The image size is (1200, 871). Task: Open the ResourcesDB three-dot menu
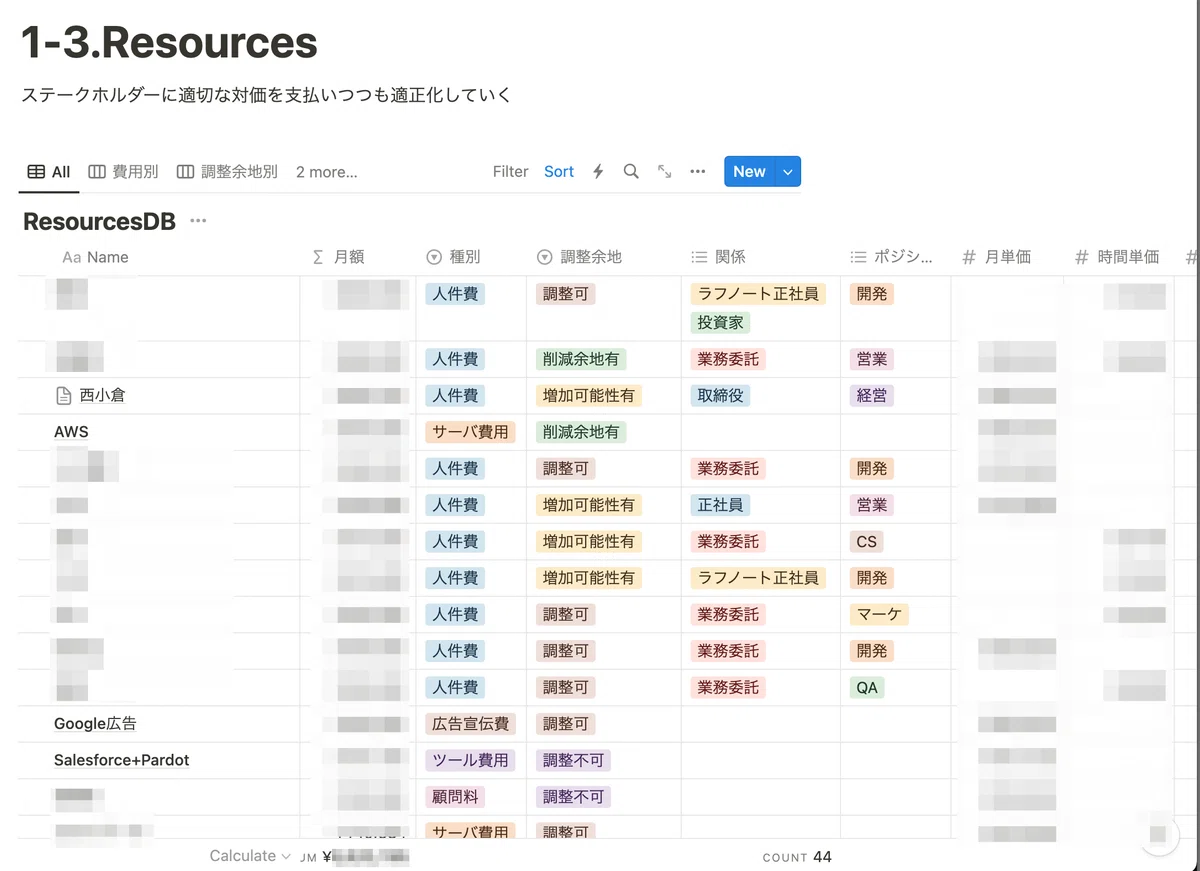pyautogui.click(x=198, y=221)
